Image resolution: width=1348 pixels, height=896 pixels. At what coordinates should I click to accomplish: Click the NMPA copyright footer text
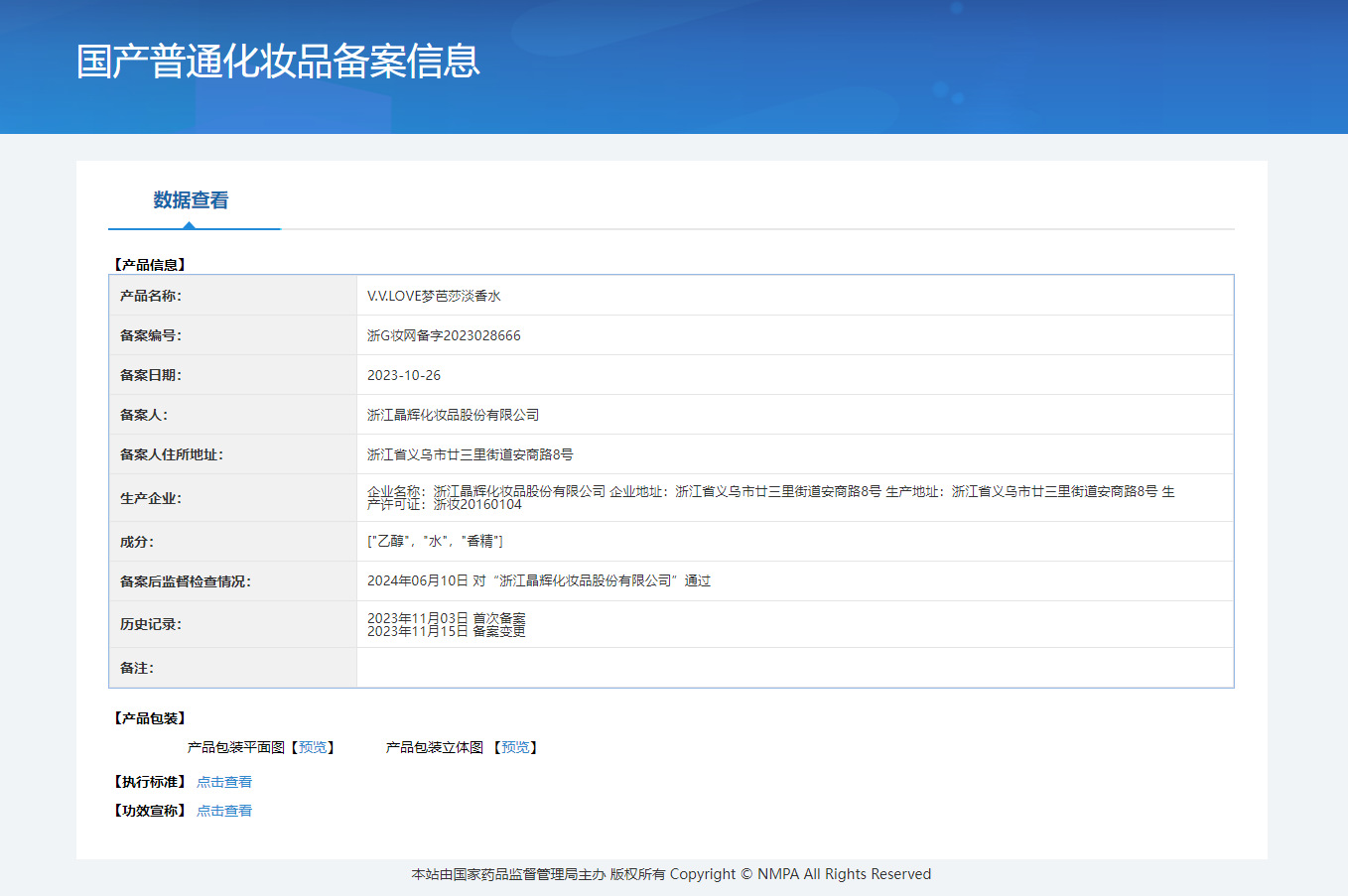tap(671, 874)
